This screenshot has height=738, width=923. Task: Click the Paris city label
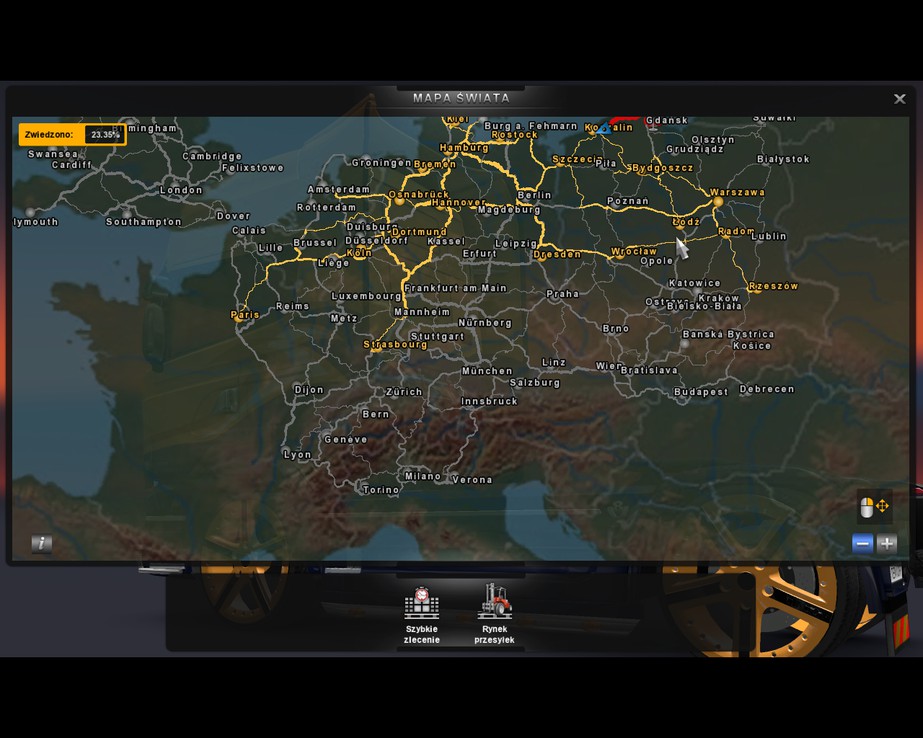pyautogui.click(x=245, y=315)
